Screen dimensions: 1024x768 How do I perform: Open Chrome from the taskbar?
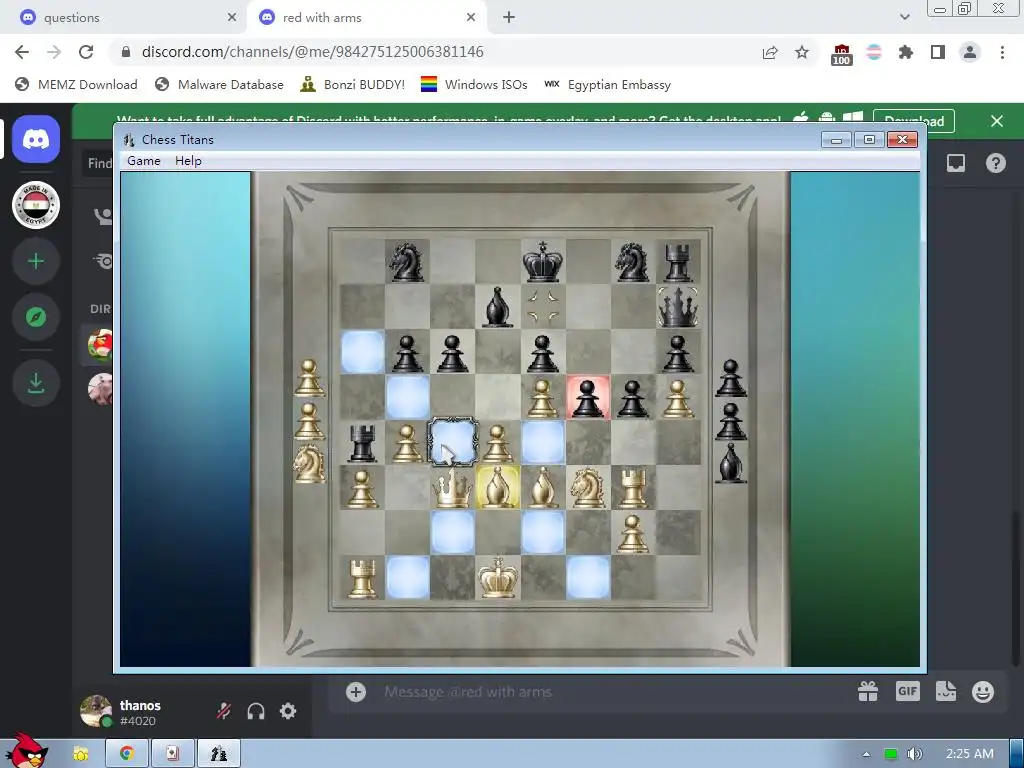[127, 754]
